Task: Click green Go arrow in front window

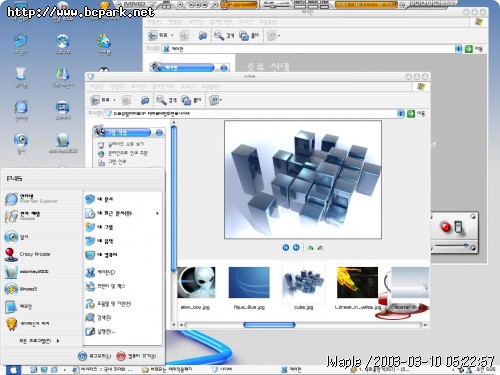Action: pos(411,114)
